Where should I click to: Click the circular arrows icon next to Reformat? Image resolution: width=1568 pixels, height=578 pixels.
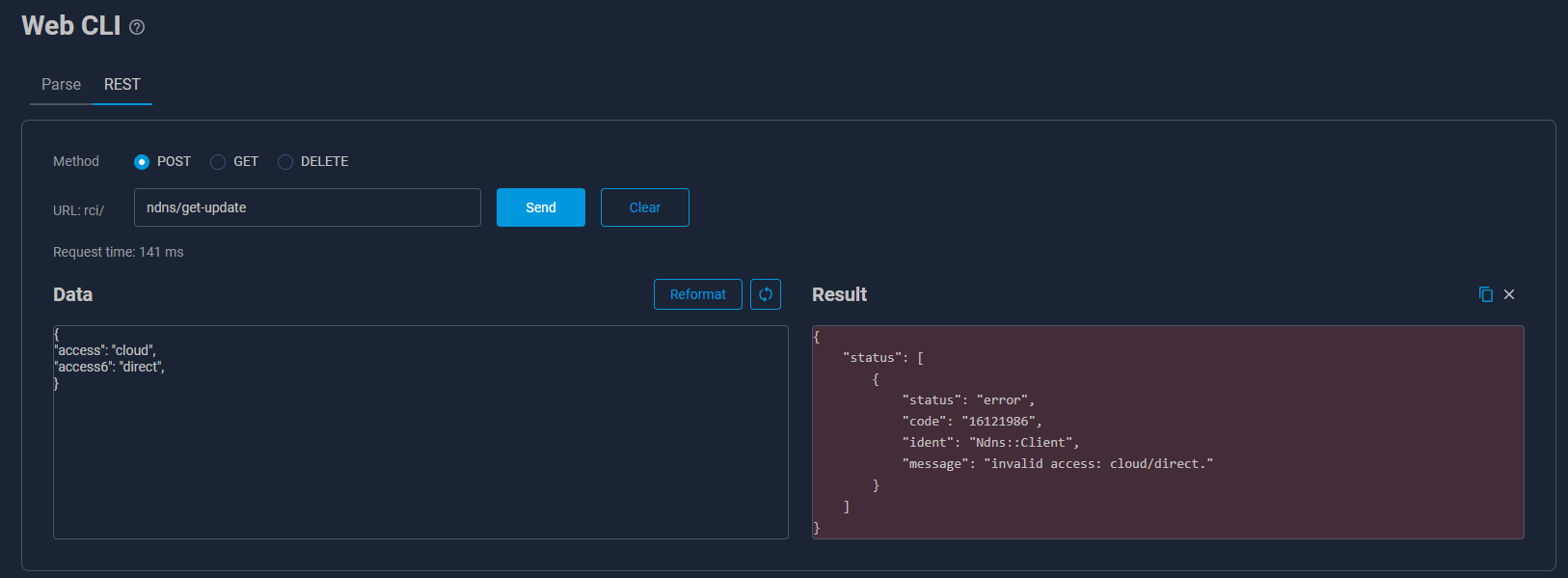tap(766, 294)
